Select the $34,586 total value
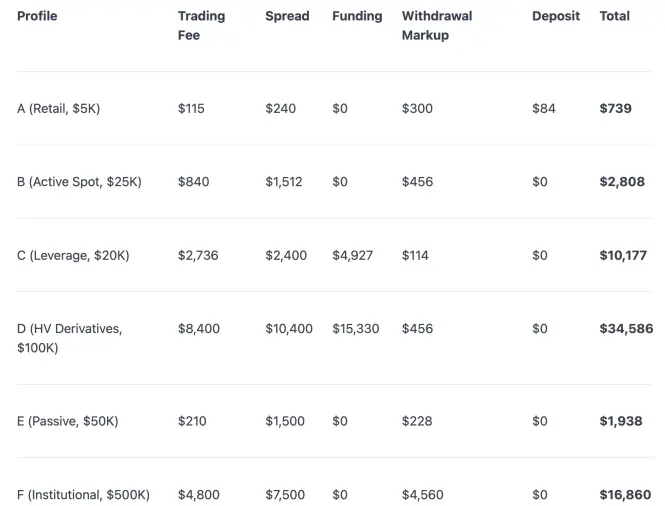This screenshot has height=506, width=665. point(626,329)
